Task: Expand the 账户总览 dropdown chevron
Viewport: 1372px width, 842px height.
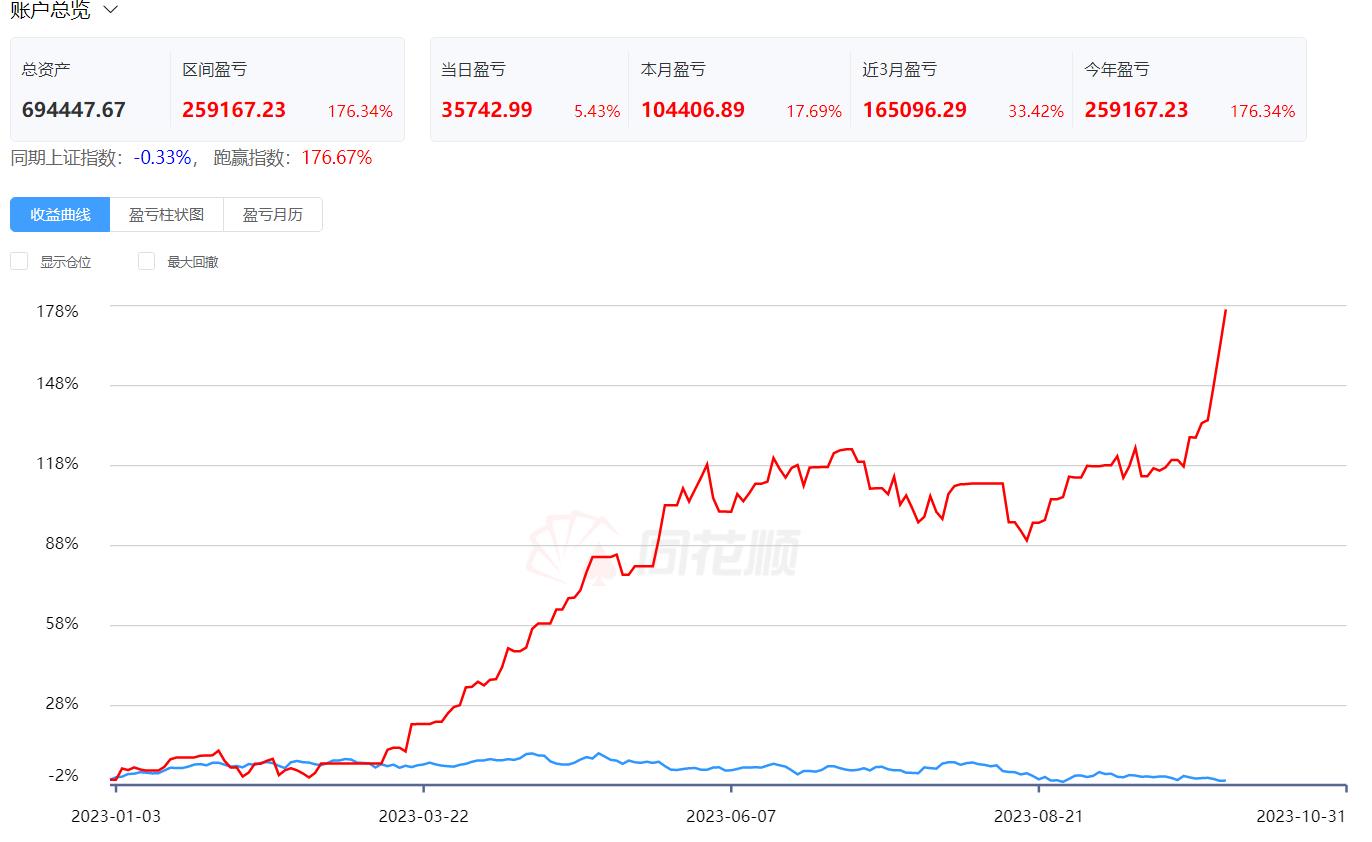Action: tap(111, 10)
